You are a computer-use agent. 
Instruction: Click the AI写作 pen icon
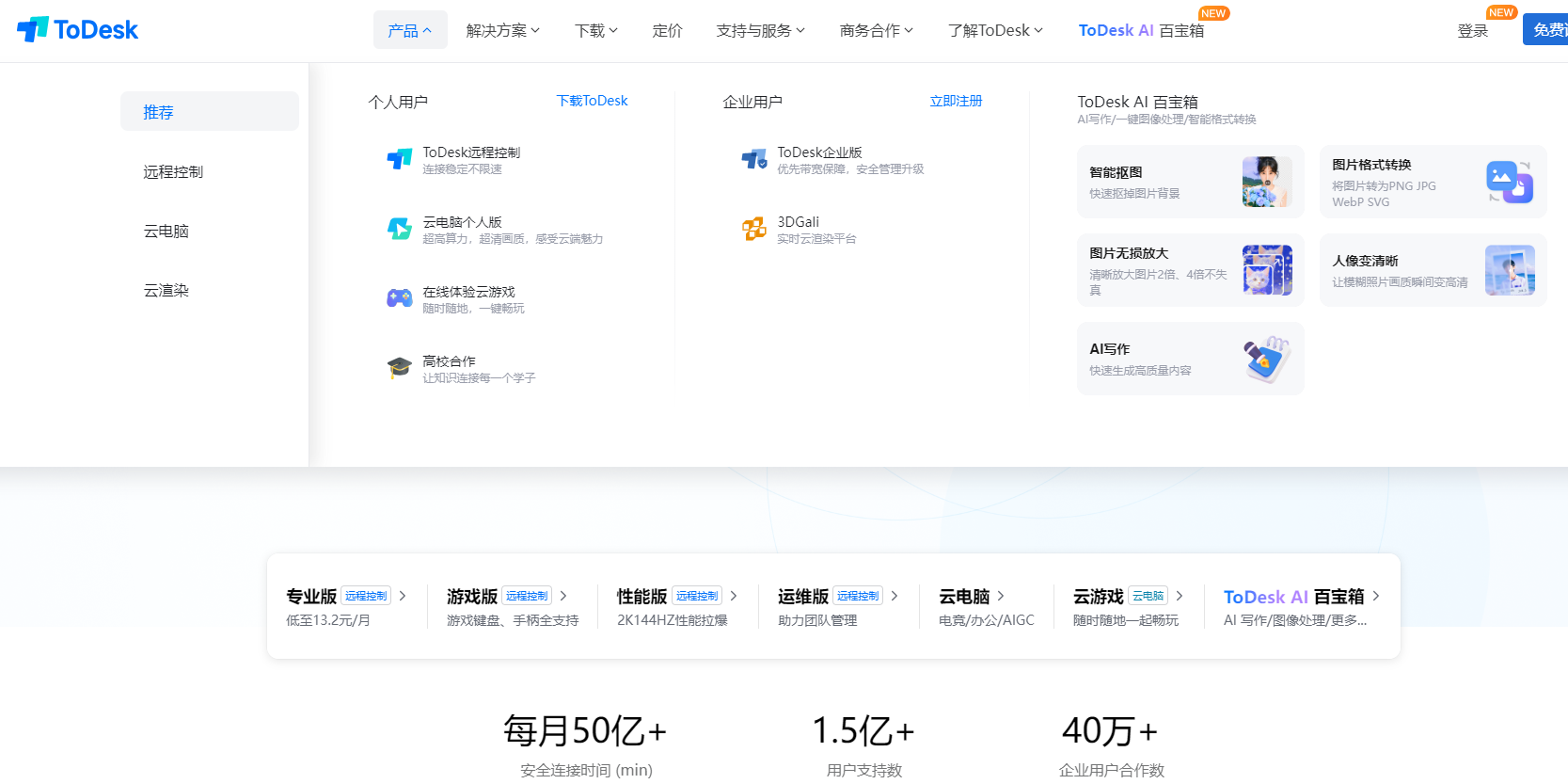pyautogui.click(x=1267, y=359)
